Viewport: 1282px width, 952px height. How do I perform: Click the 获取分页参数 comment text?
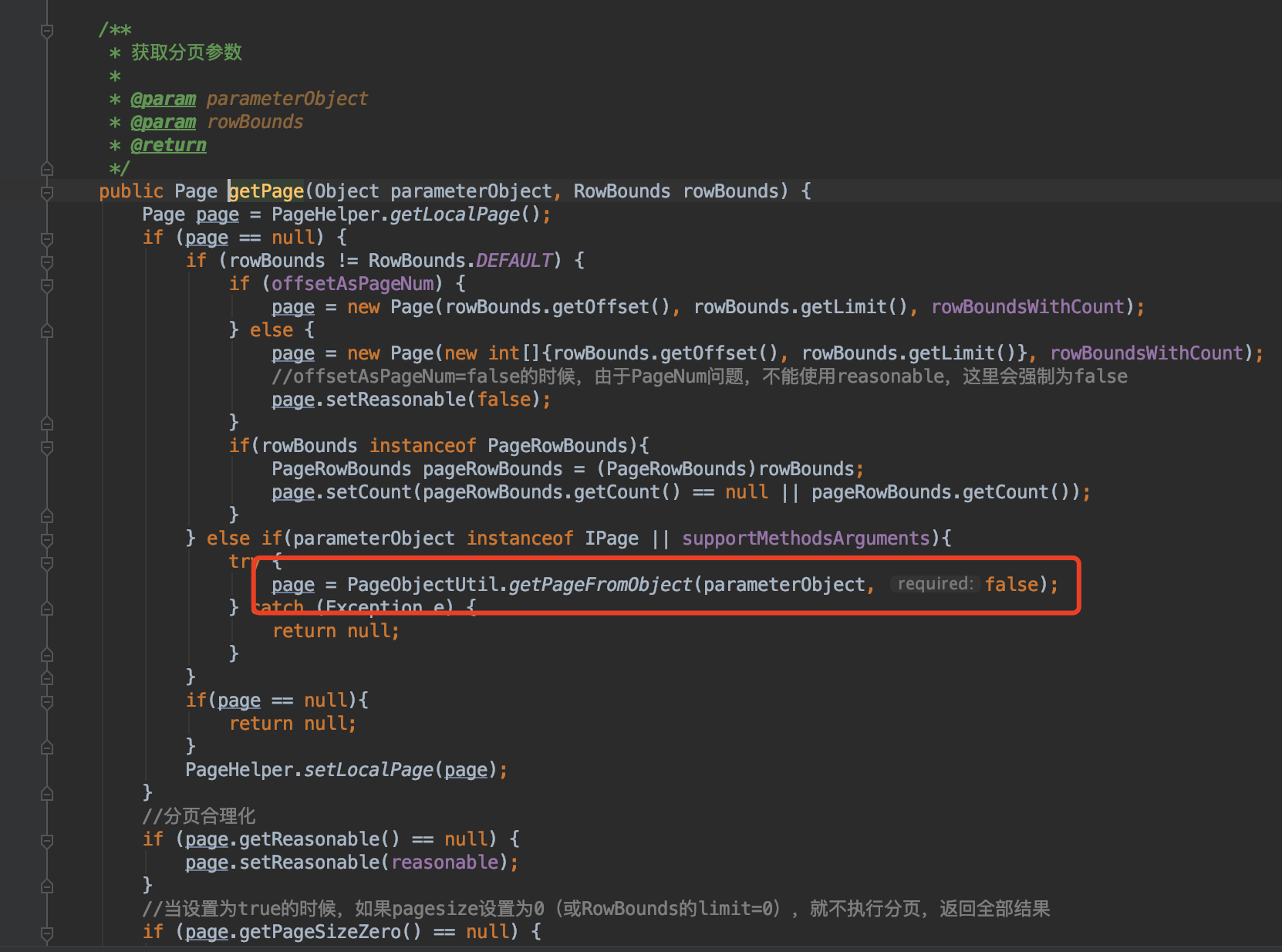tap(187, 52)
